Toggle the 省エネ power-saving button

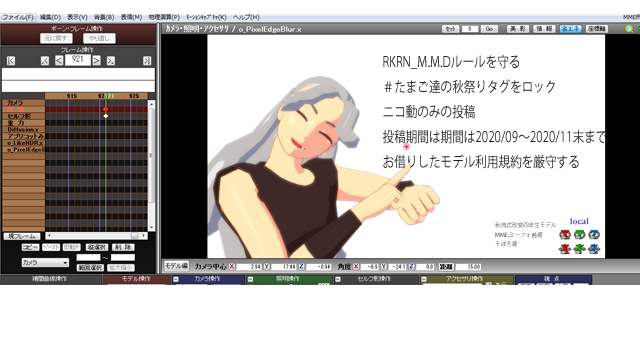[x=570, y=29]
